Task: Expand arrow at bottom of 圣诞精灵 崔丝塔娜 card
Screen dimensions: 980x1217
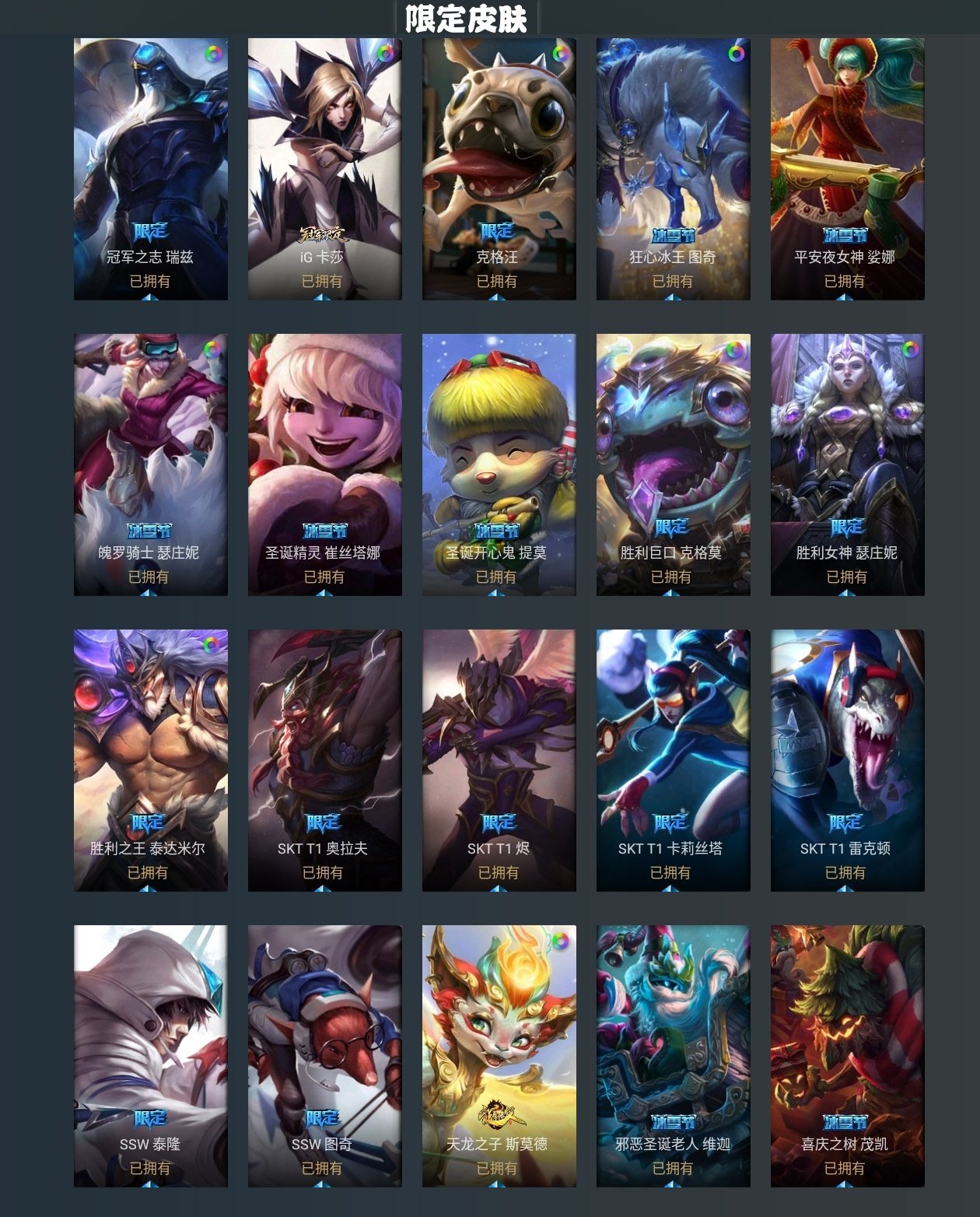Action: 324,593
